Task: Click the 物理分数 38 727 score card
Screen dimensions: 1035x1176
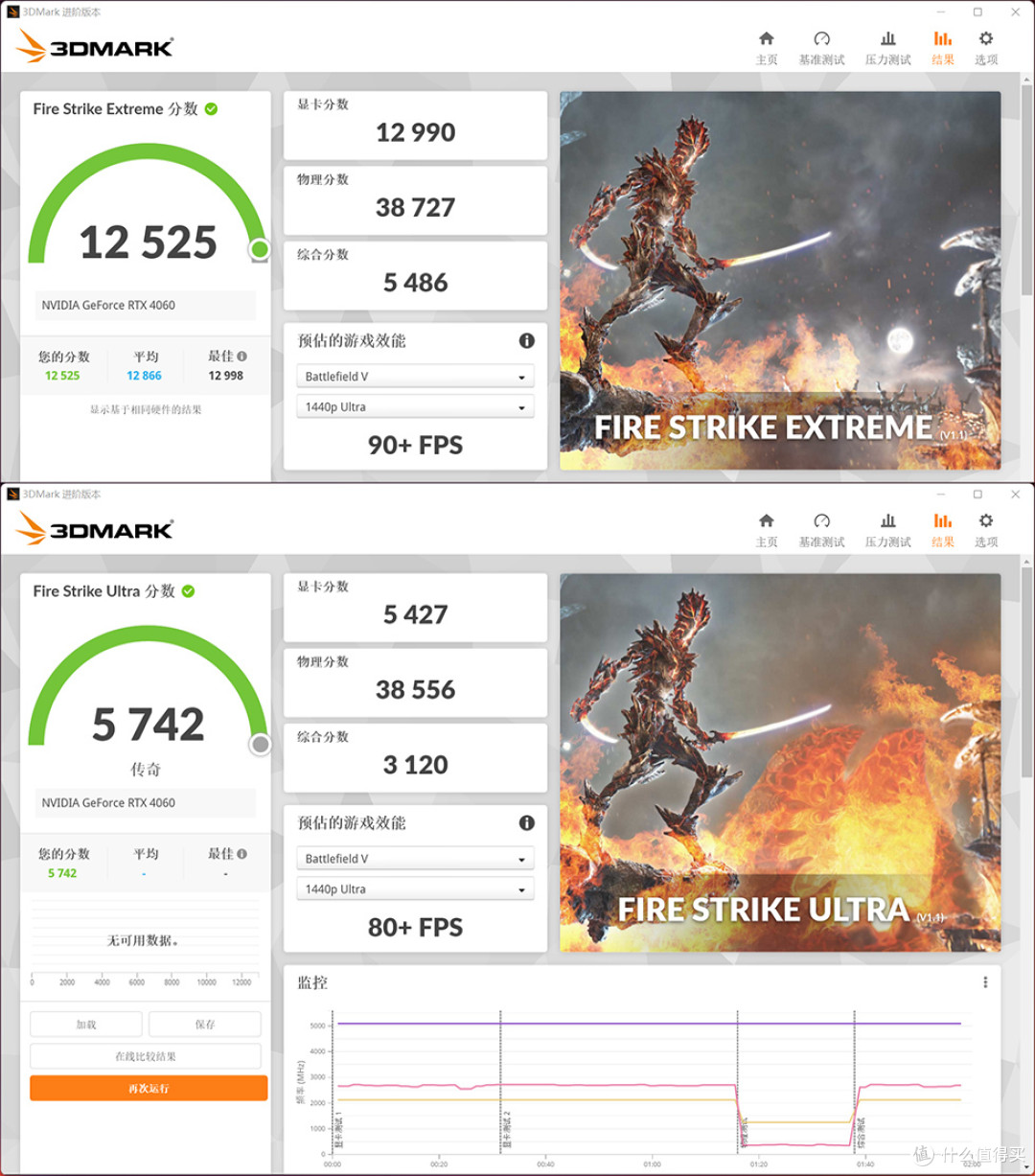Action: 415,200
